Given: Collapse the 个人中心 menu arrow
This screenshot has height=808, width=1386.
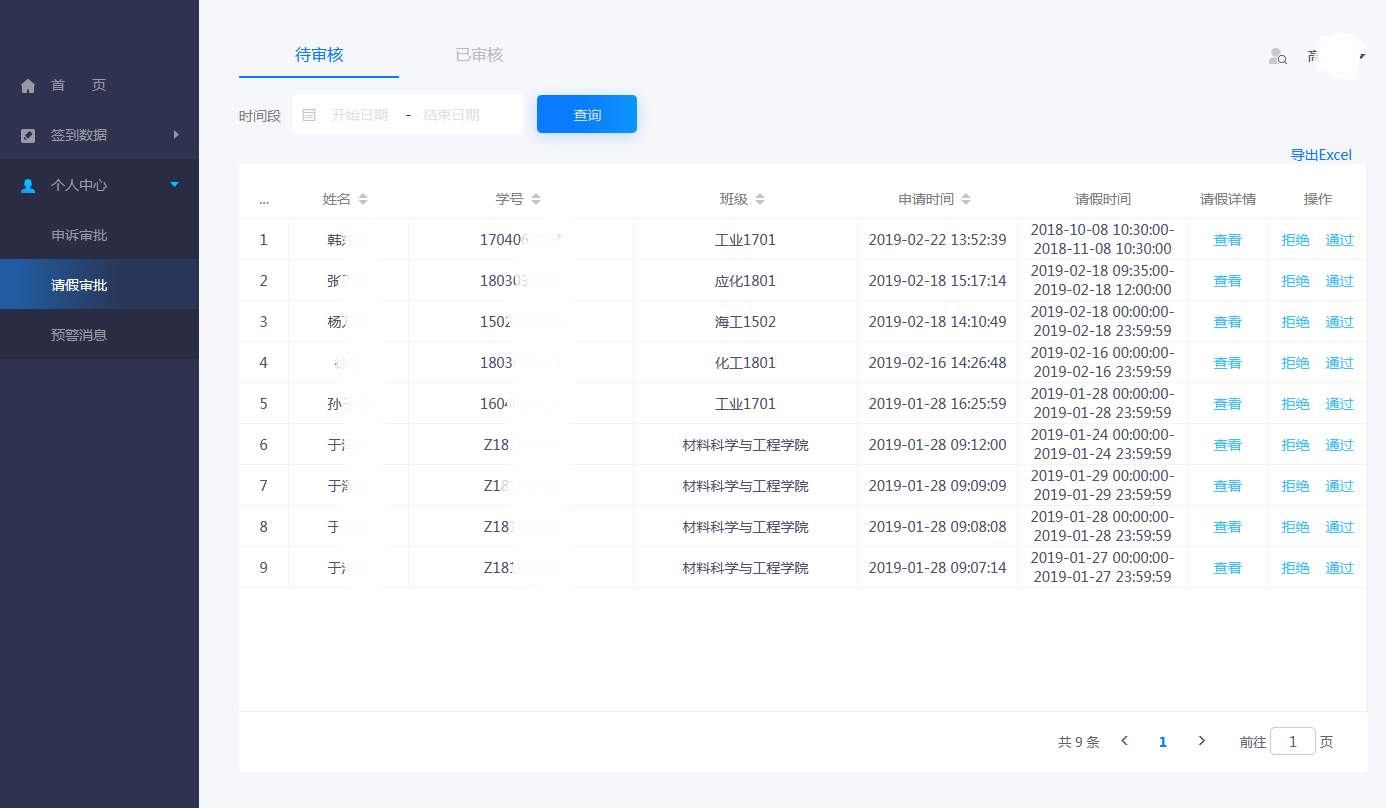Looking at the screenshot, I should tap(175, 185).
